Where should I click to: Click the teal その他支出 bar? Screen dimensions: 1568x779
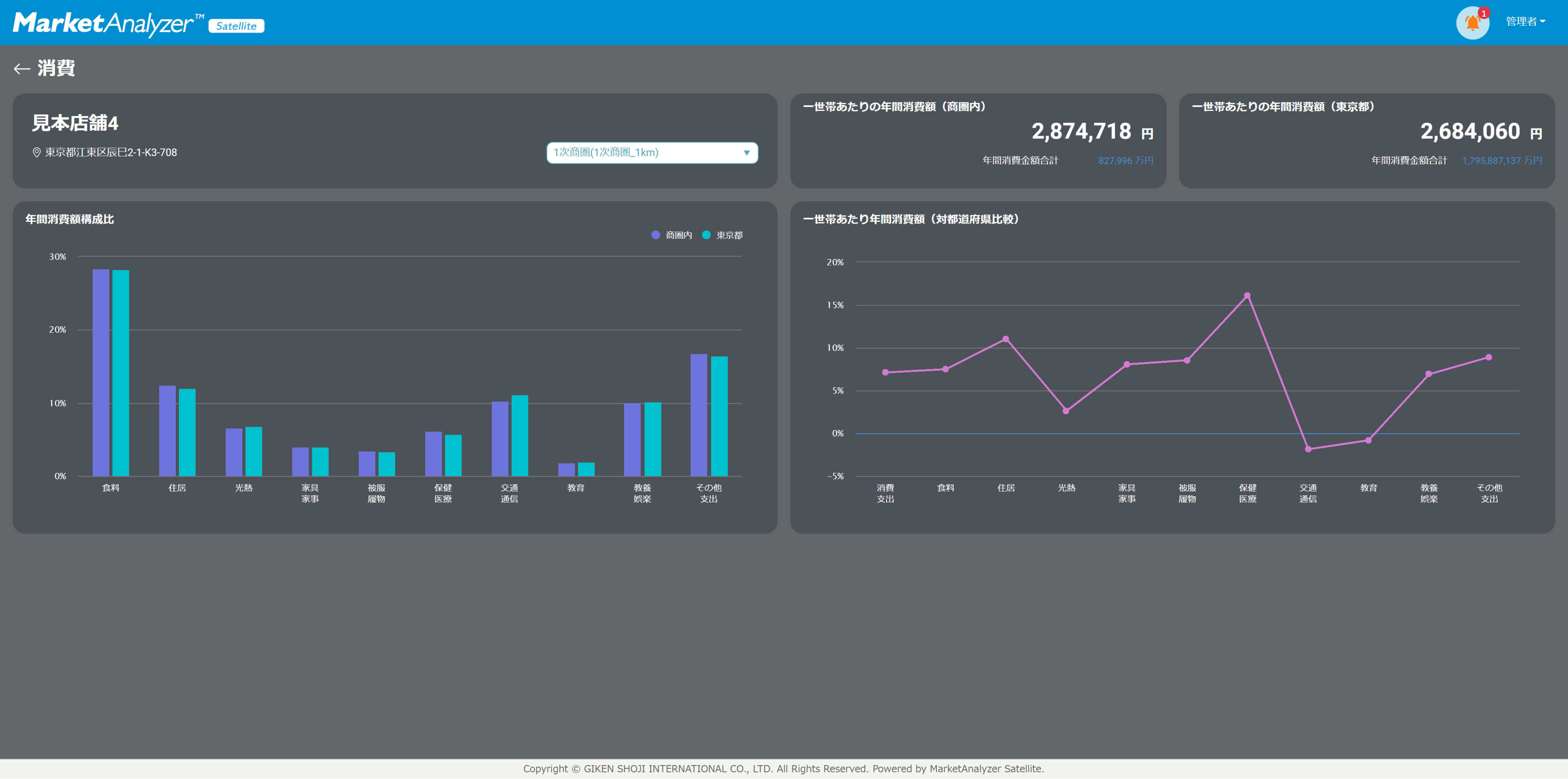click(x=719, y=416)
